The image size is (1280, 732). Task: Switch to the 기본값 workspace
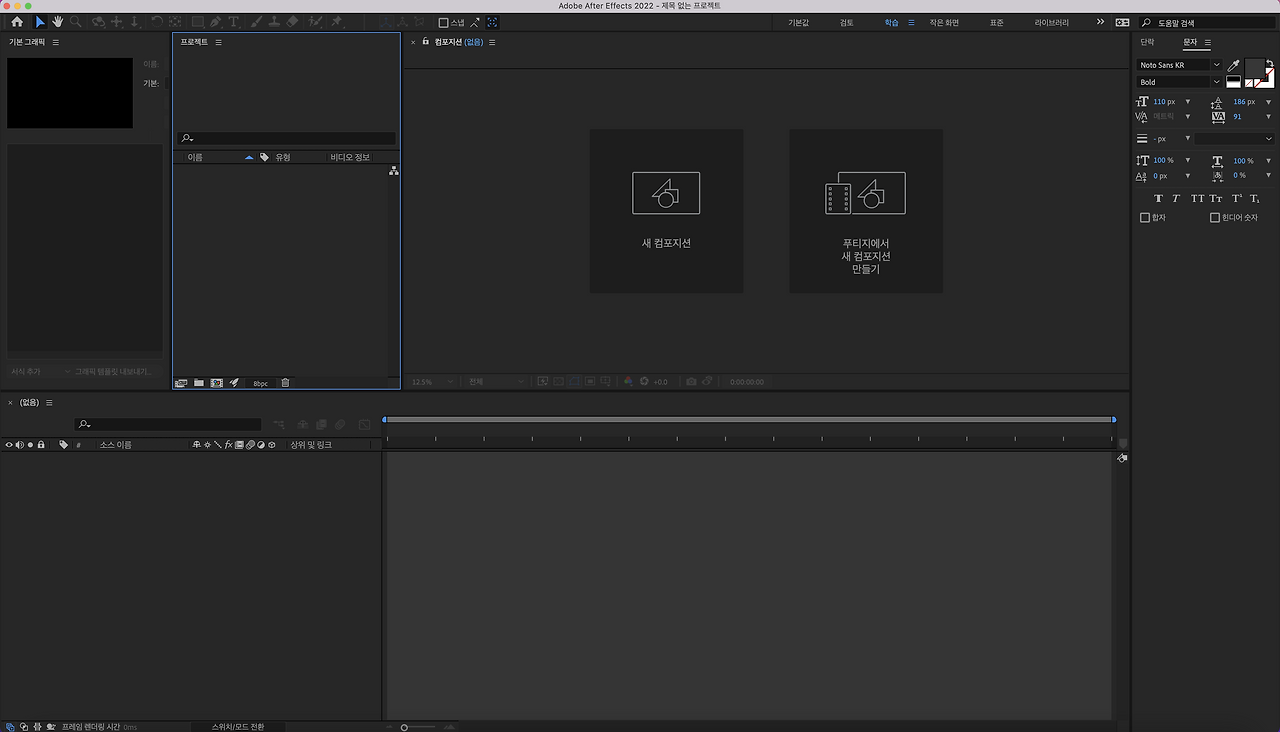click(799, 23)
